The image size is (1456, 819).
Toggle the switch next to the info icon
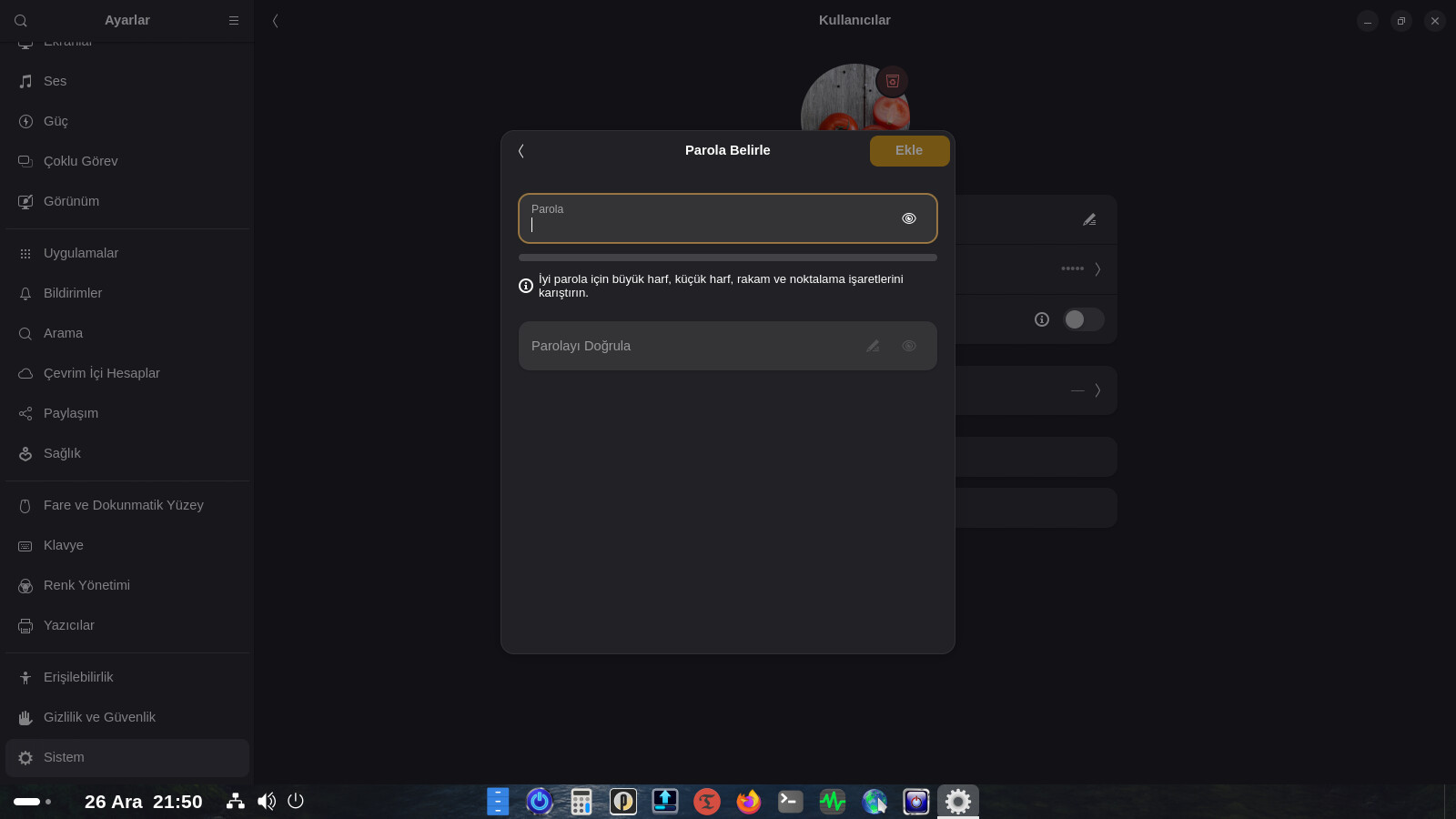click(1083, 319)
